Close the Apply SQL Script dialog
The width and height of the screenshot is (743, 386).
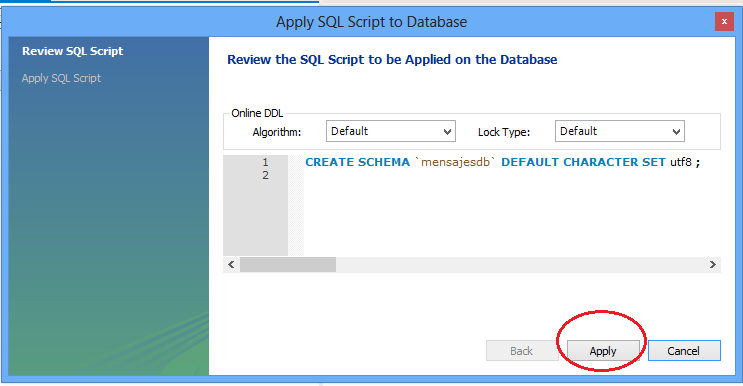pos(724,22)
